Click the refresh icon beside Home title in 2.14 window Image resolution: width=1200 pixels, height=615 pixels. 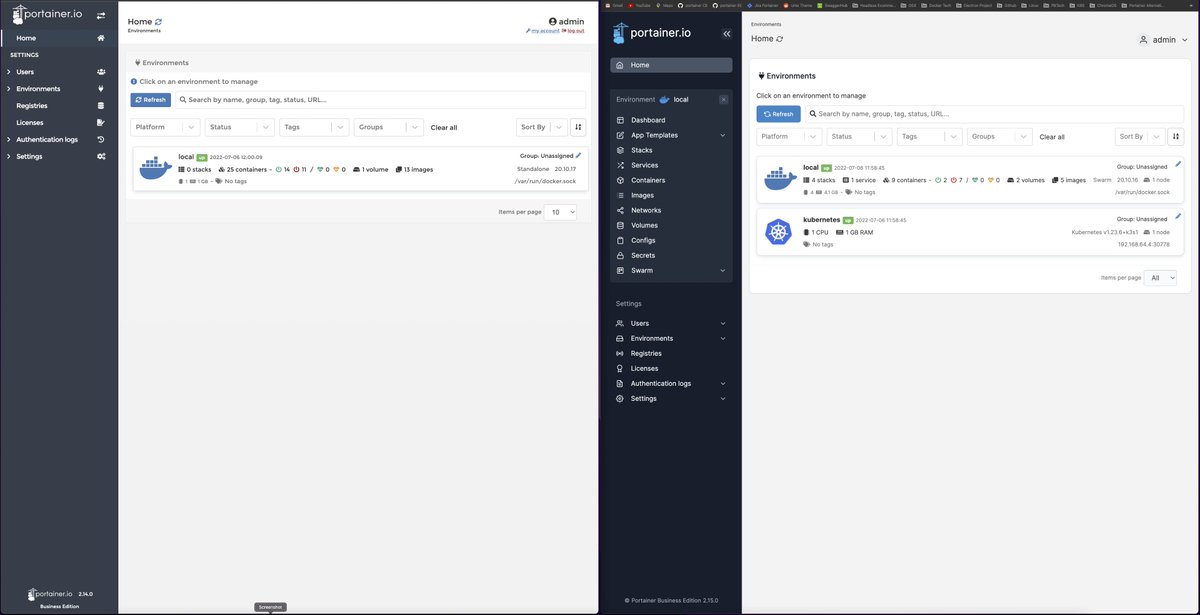pos(158,21)
